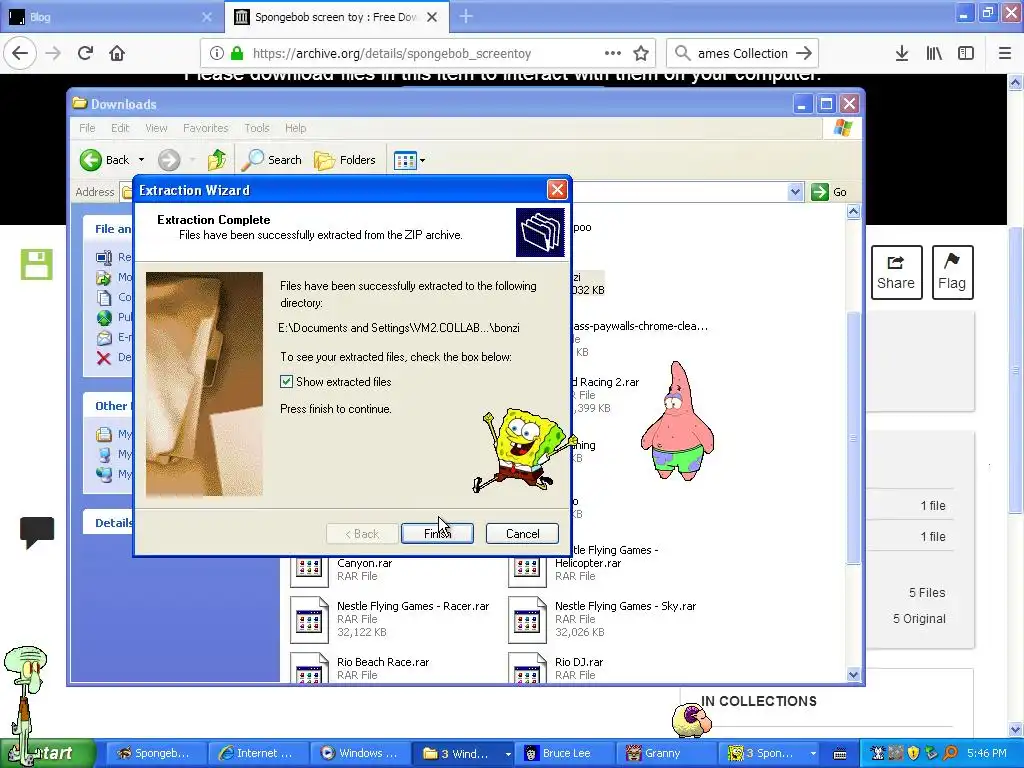Click archive.org comment bubble icon
Image resolution: width=1024 pixels, height=768 pixels.
pyautogui.click(x=37, y=532)
